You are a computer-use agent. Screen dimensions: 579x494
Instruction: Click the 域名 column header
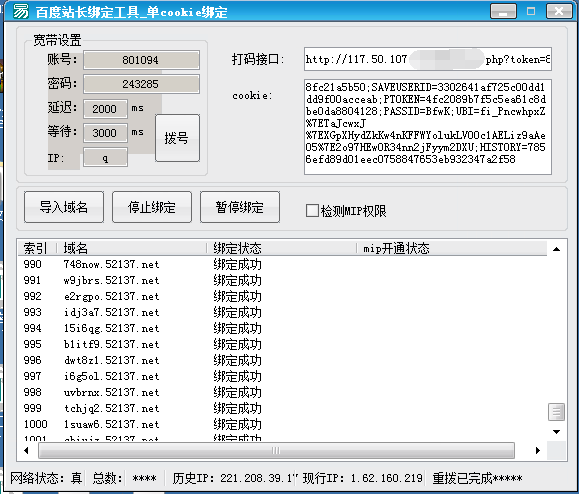click(x=131, y=248)
